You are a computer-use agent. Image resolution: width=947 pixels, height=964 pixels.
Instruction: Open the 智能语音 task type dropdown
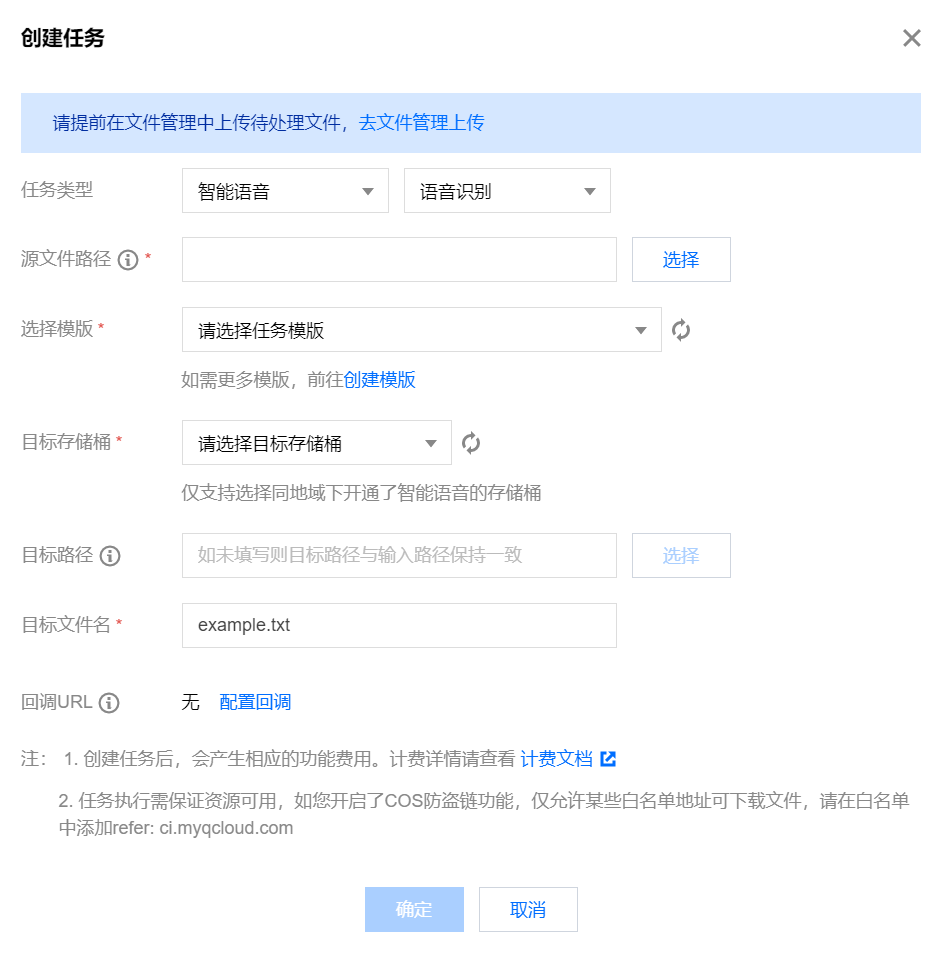coord(285,191)
